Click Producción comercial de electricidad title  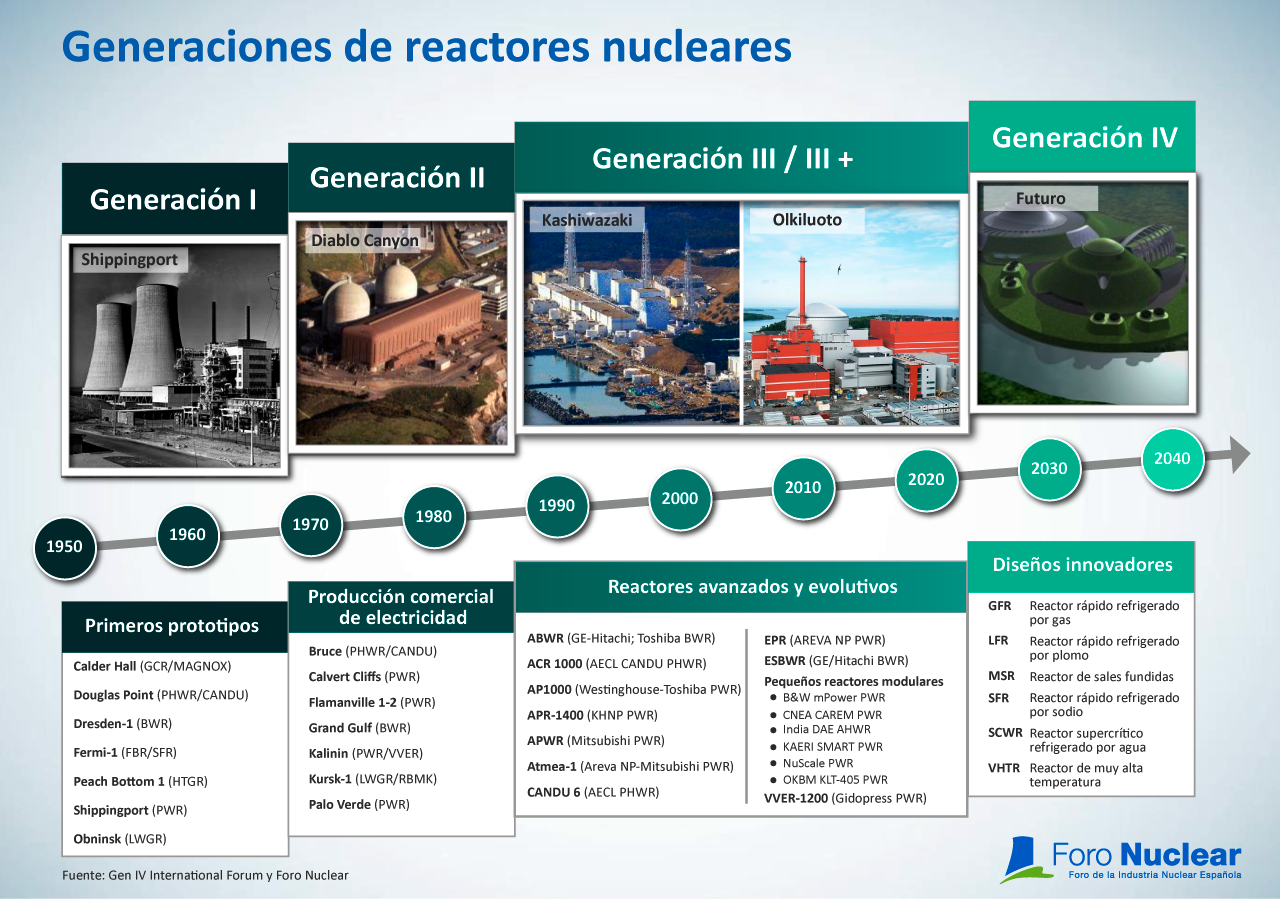click(x=401, y=607)
